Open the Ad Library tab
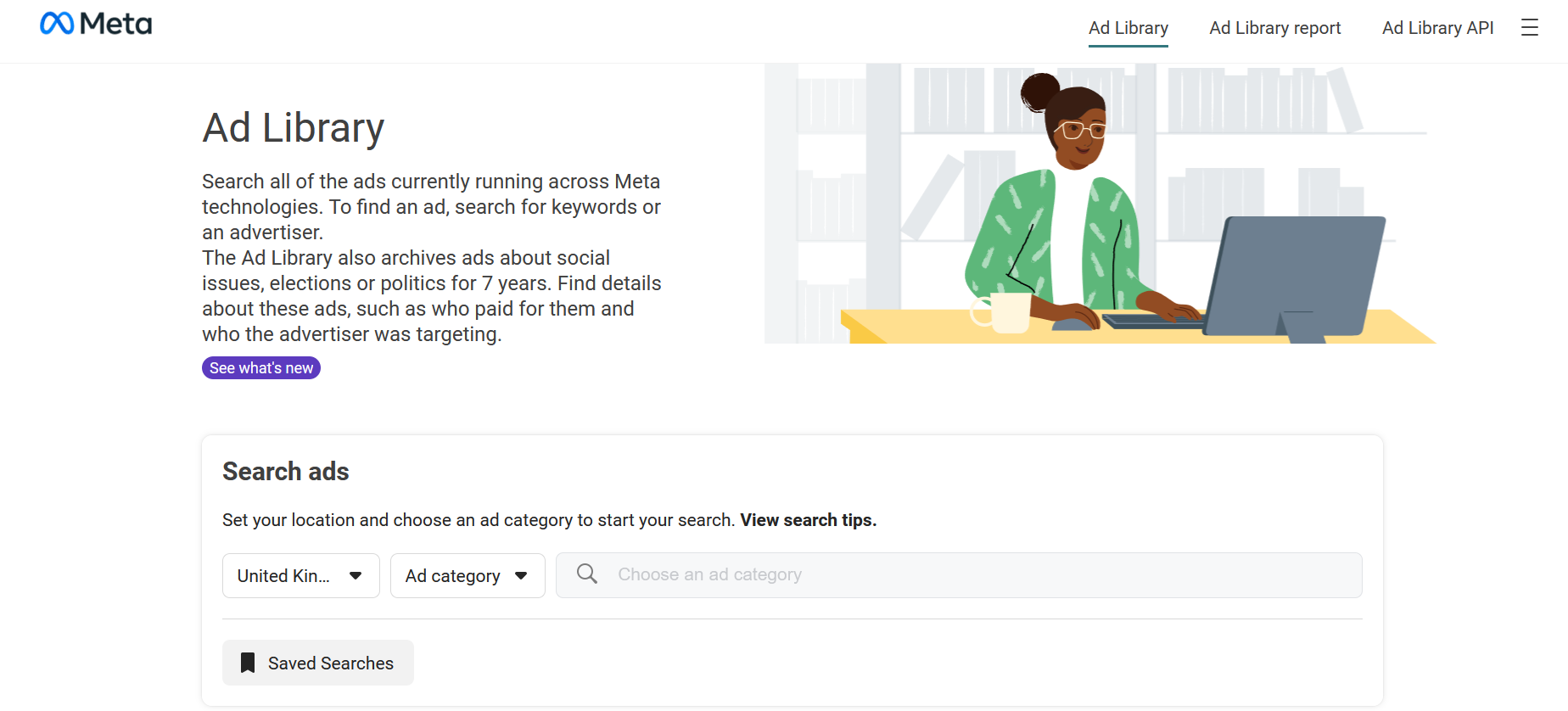Image resolution: width=1568 pixels, height=711 pixels. [x=1128, y=28]
